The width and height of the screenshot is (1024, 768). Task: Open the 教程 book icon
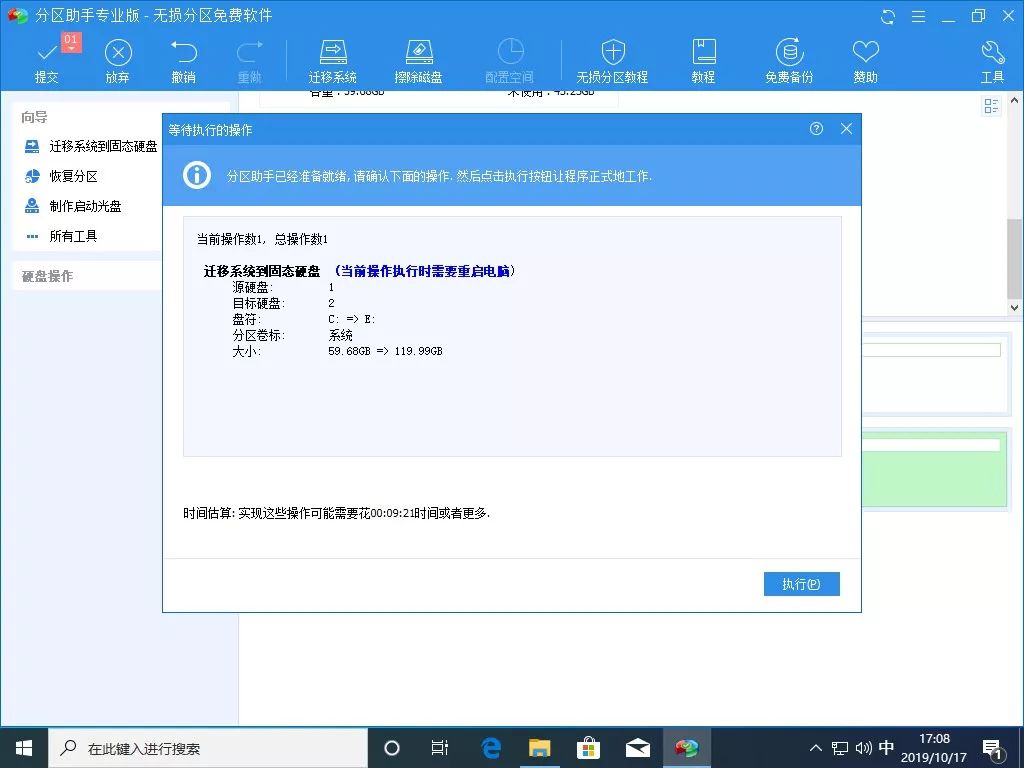click(x=703, y=61)
